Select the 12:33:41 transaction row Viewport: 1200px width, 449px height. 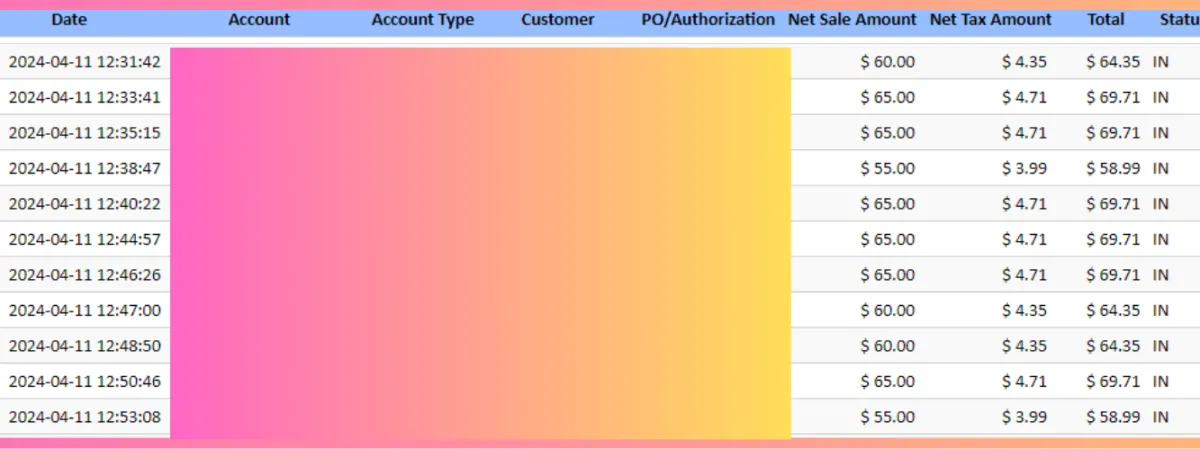(x=600, y=97)
